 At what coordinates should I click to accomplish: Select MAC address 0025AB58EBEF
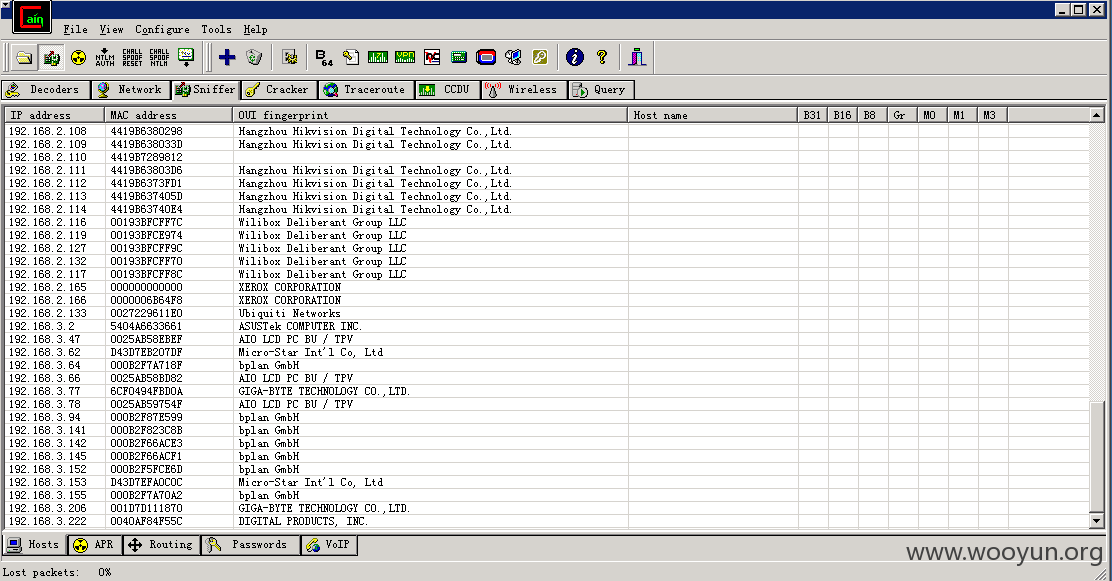[x=146, y=340]
